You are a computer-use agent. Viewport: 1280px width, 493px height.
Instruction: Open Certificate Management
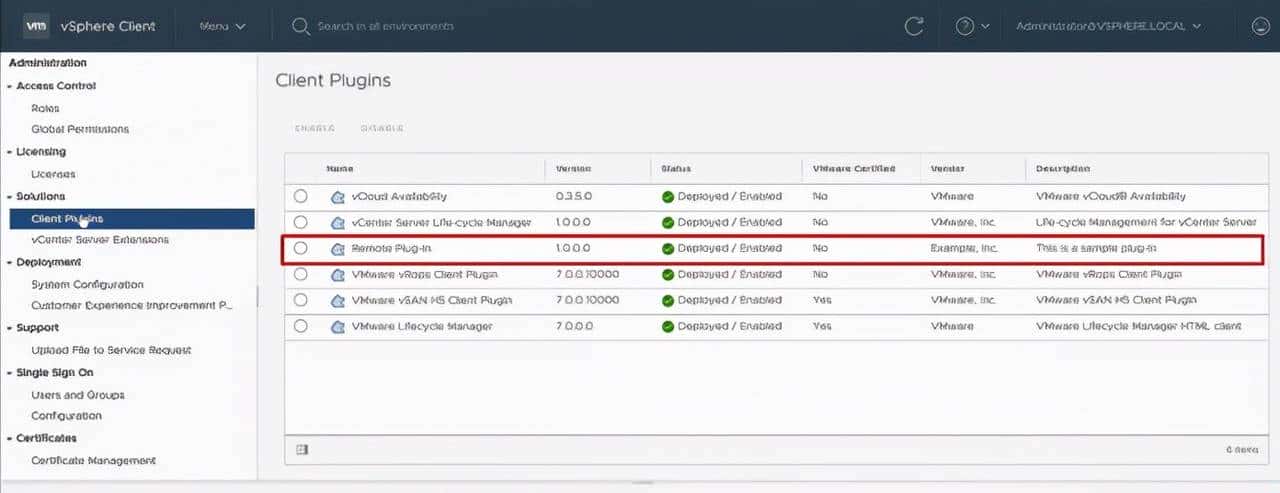tap(93, 461)
